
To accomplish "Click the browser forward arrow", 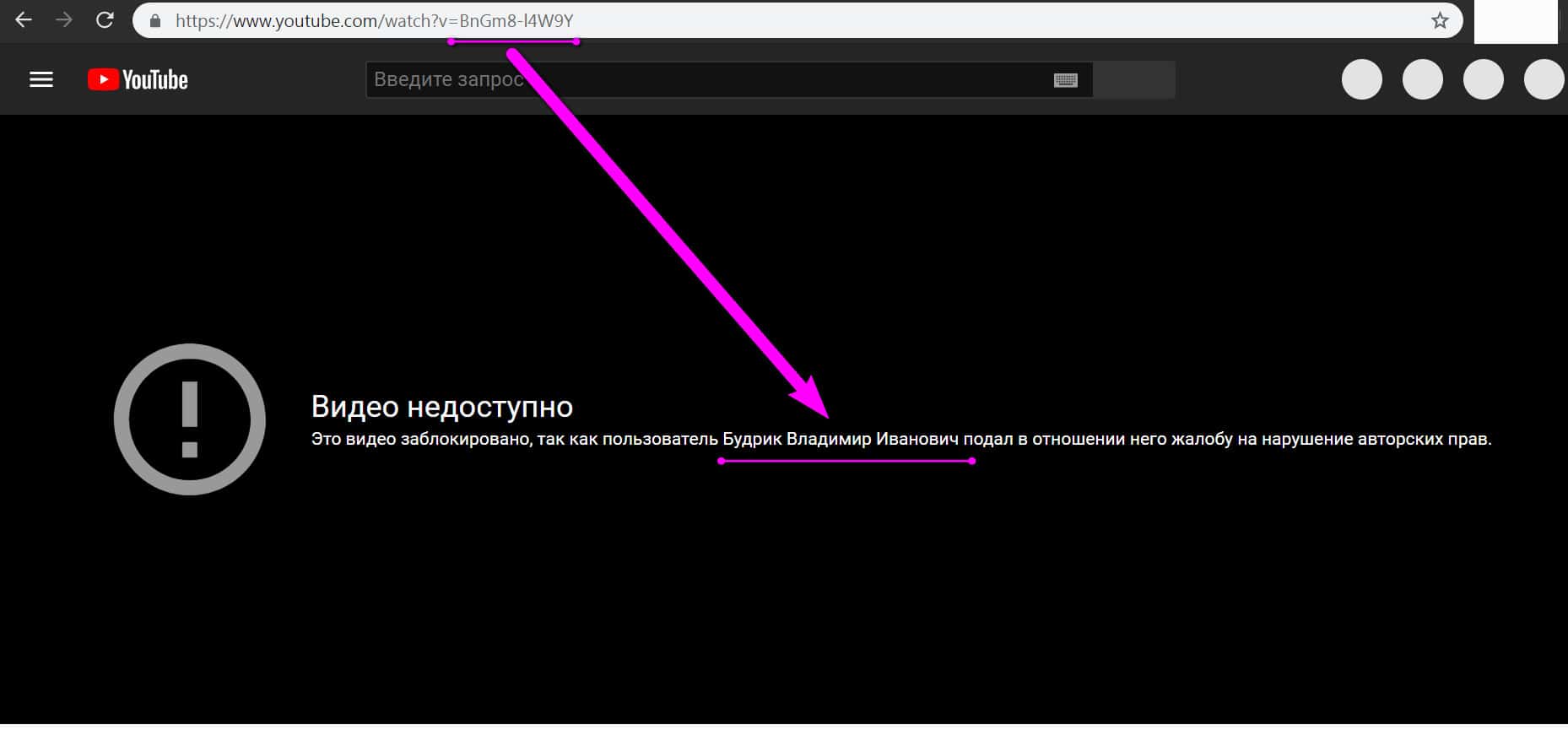I will click(64, 20).
